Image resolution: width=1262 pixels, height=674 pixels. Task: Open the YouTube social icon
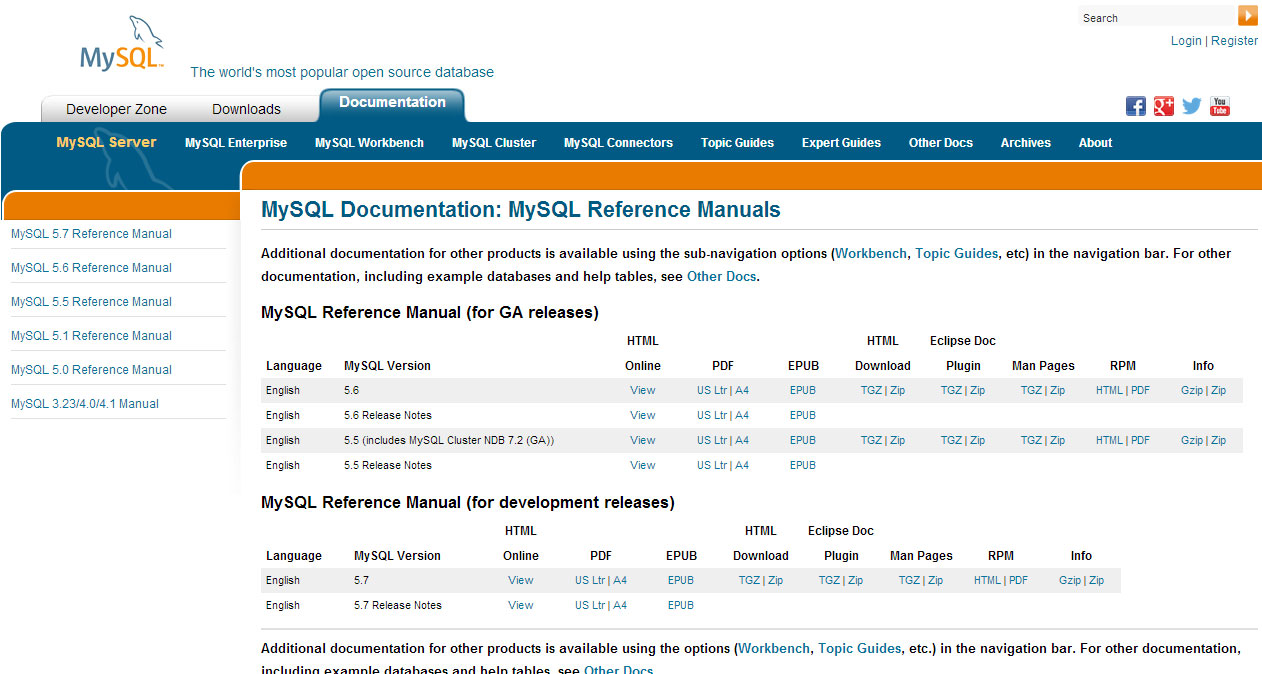coord(1220,106)
